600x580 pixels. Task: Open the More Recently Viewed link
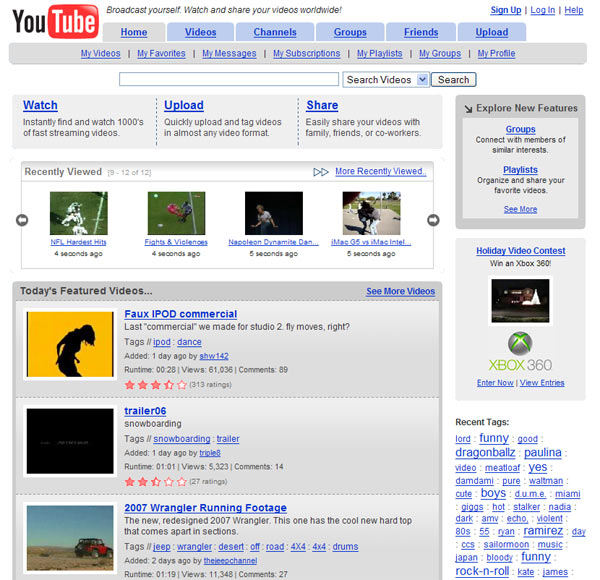pos(381,171)
